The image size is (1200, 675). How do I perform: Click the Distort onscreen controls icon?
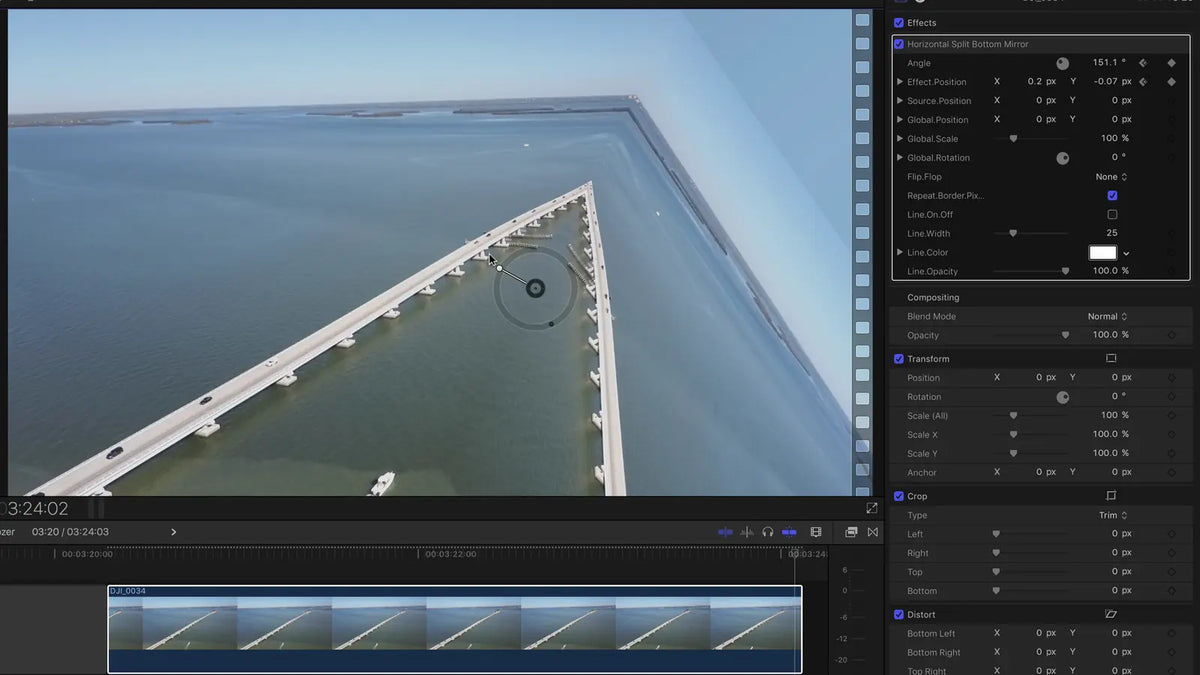[x=1111, y=614]
